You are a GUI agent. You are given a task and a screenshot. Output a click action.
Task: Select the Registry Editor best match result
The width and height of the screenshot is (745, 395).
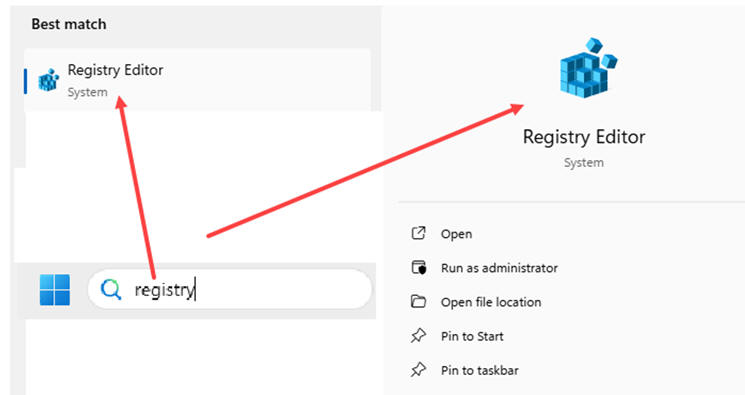197,79
